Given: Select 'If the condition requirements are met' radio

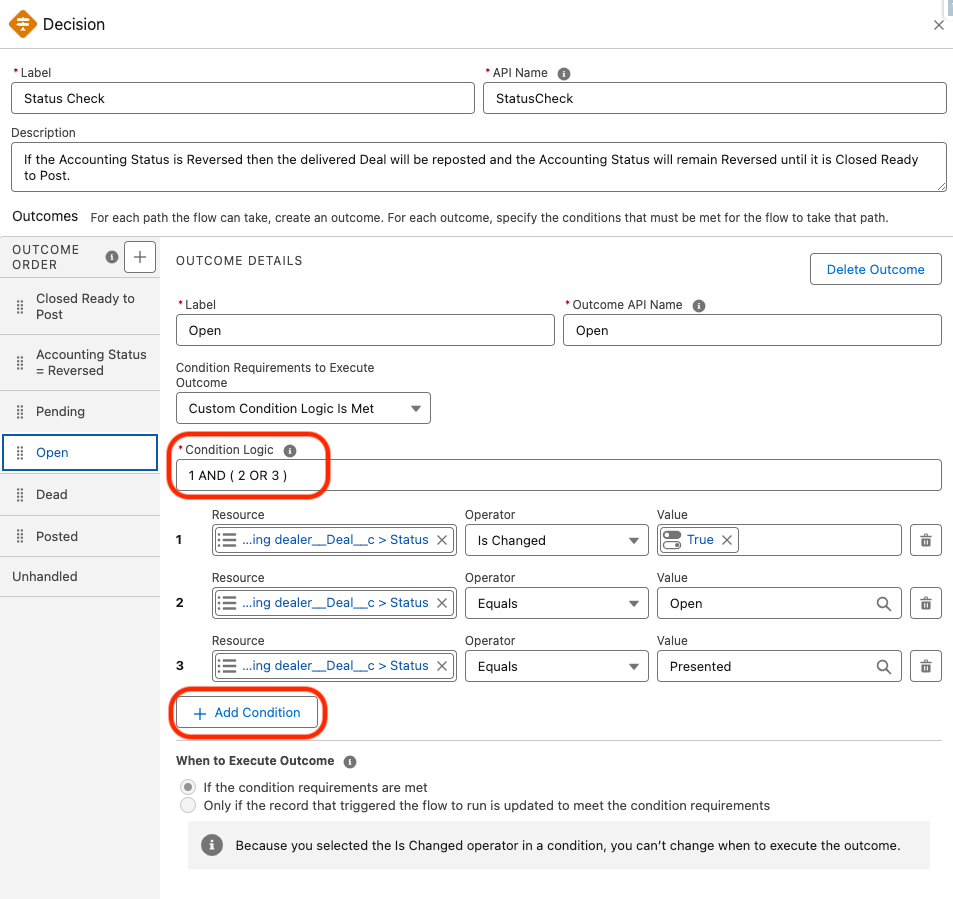Looking at the screenshot, I should (188, 787).
